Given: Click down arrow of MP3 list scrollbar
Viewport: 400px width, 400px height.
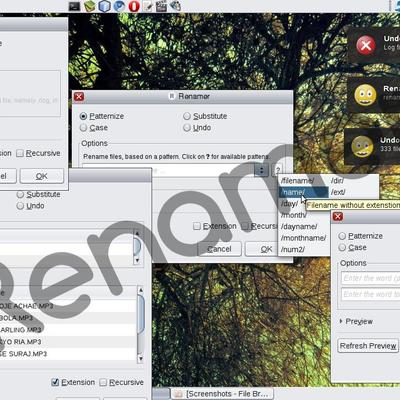Looking at the screenshot, I should tap(141, 359).
